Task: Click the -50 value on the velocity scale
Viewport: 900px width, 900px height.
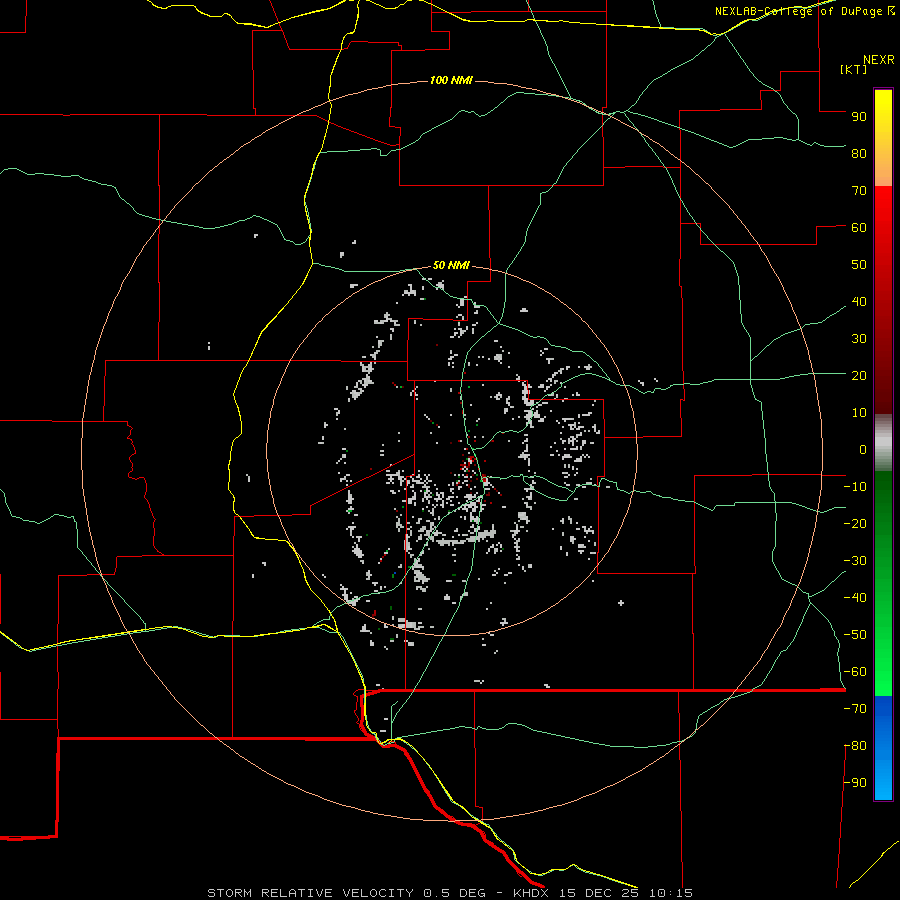Action: [855, 635]
